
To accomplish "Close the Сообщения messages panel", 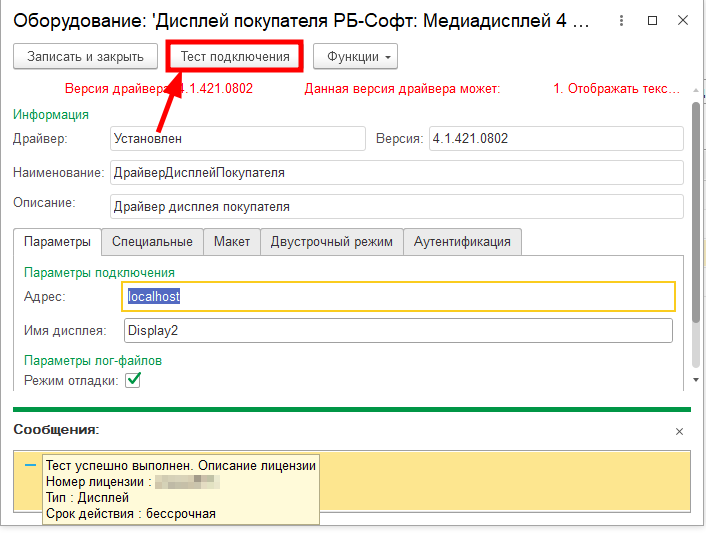I will 679,431.
